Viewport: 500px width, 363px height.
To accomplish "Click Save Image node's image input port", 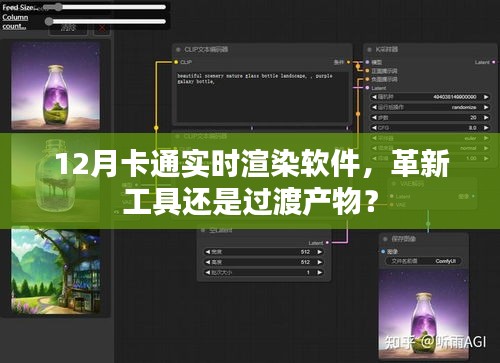I will click(x=383, y=252).
